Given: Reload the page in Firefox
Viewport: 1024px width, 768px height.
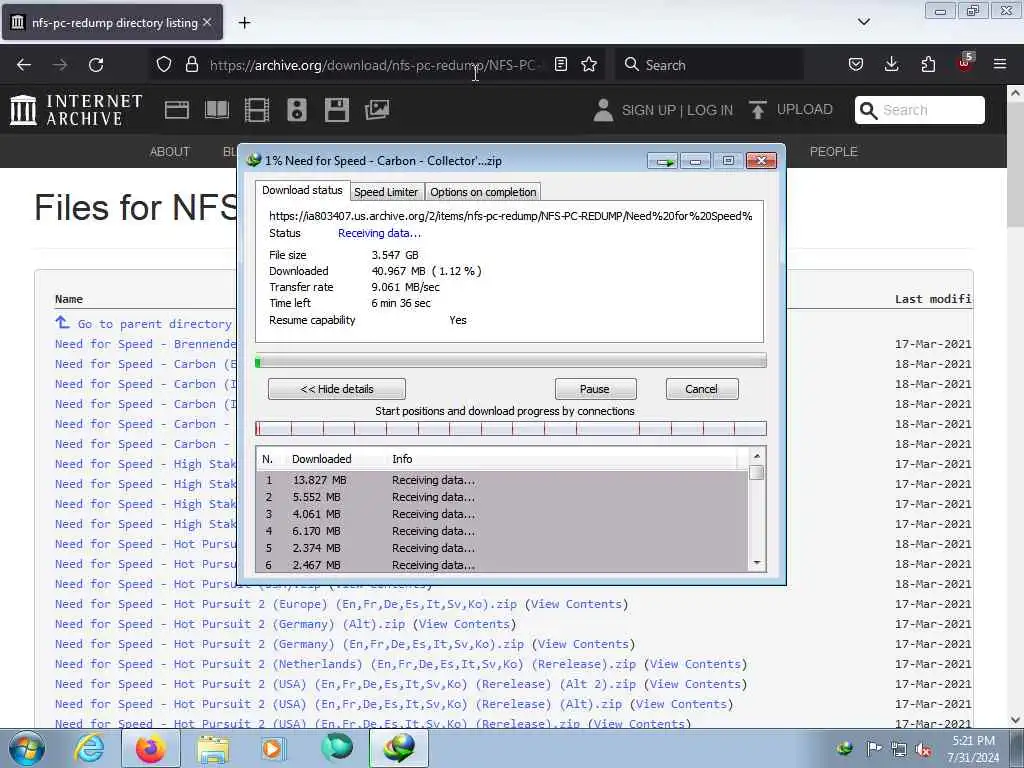Looking at the screenshot, I should pyautogui.click(x=96, y=65).
